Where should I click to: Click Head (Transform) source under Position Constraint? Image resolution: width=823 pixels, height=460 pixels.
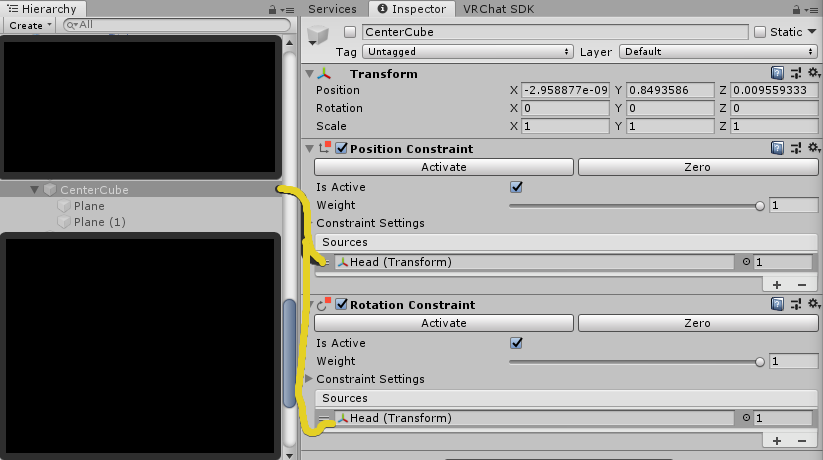click(x=534, y=262)
